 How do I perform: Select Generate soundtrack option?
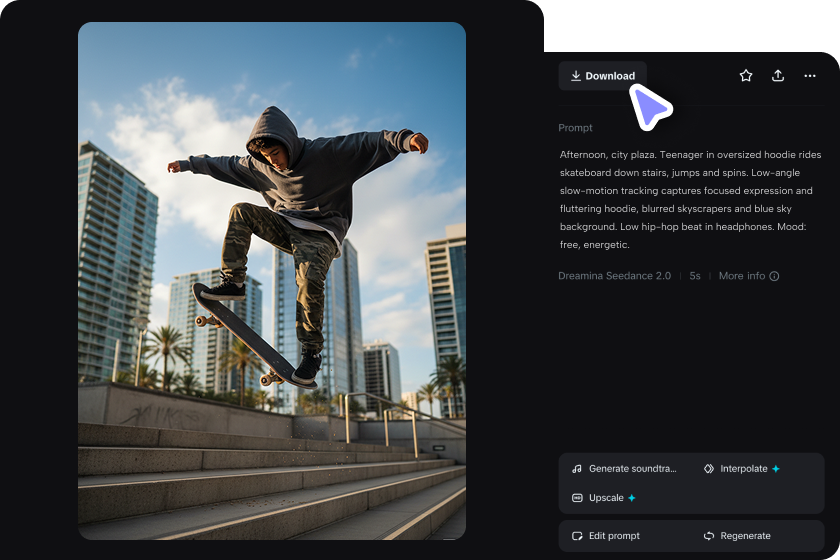pyautogui.click(x=625, y=469)
